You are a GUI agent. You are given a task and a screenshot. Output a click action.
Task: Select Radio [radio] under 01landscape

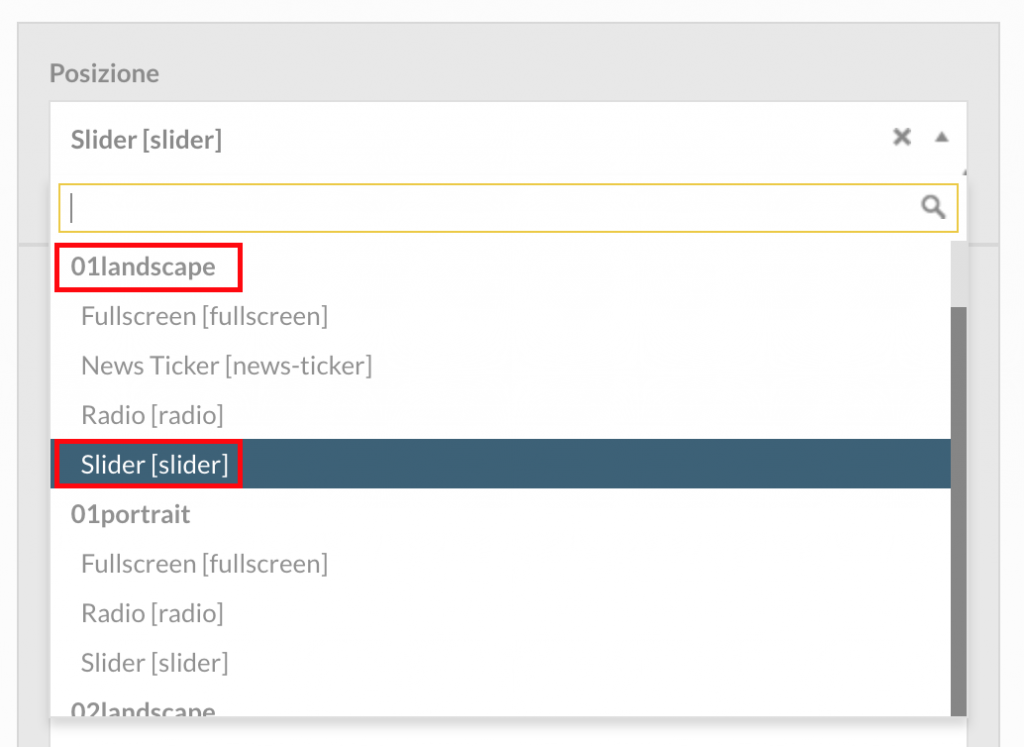click(x=152, y=415)
